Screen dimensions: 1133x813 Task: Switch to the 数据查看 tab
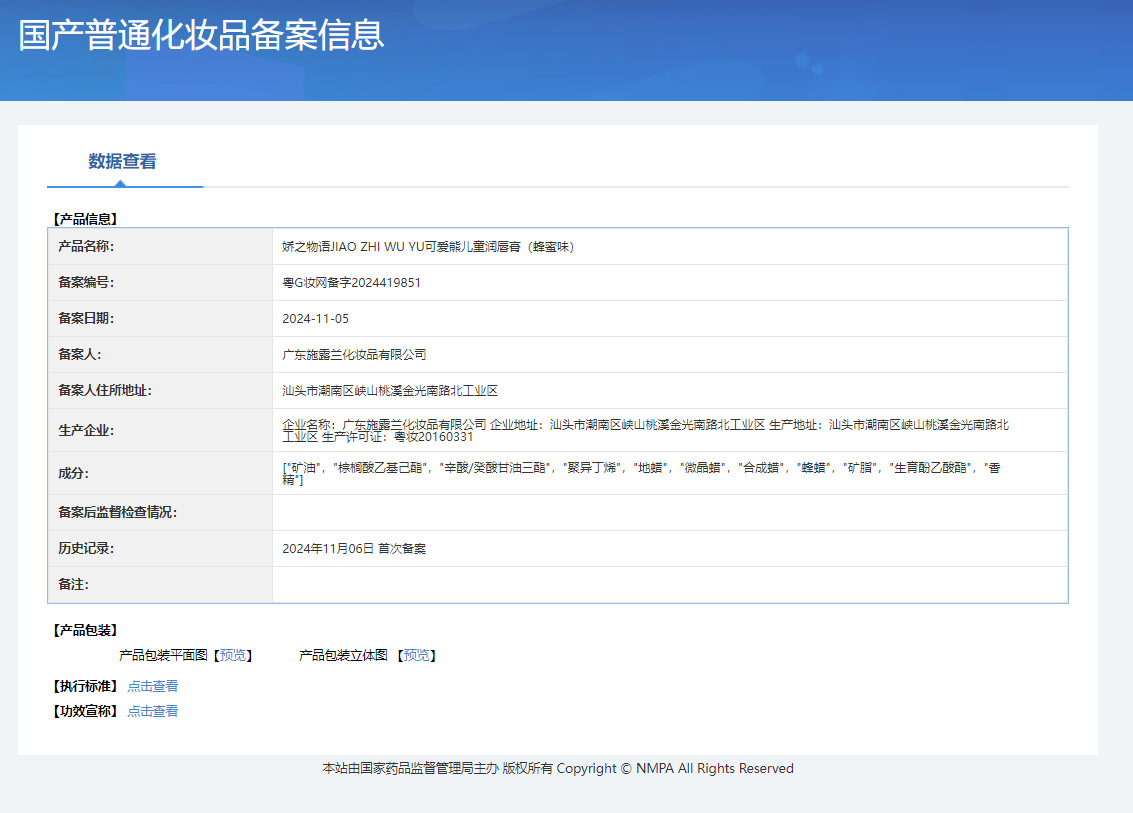[x=122, y=161]
